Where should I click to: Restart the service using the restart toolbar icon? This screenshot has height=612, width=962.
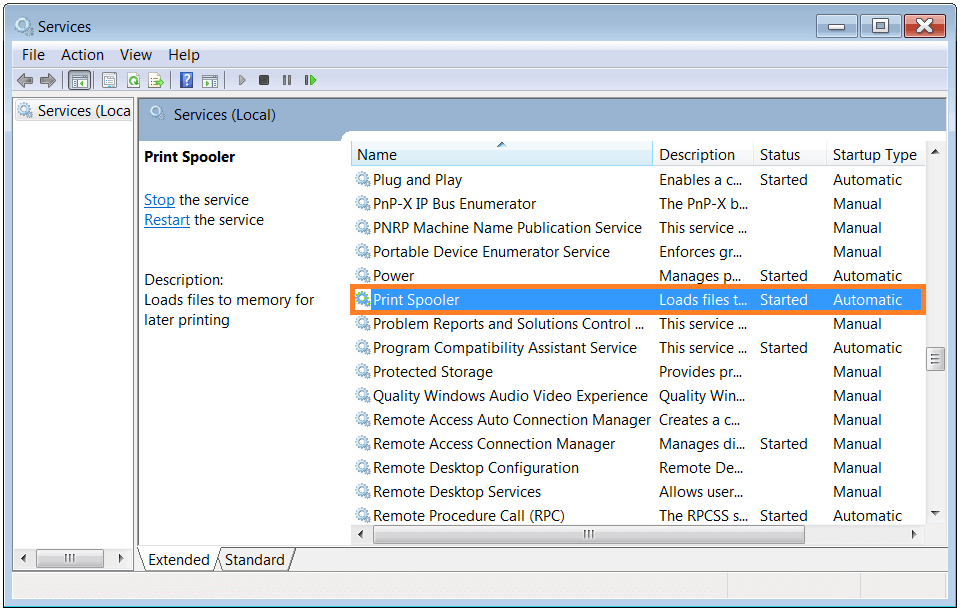[x=311, y=80]
